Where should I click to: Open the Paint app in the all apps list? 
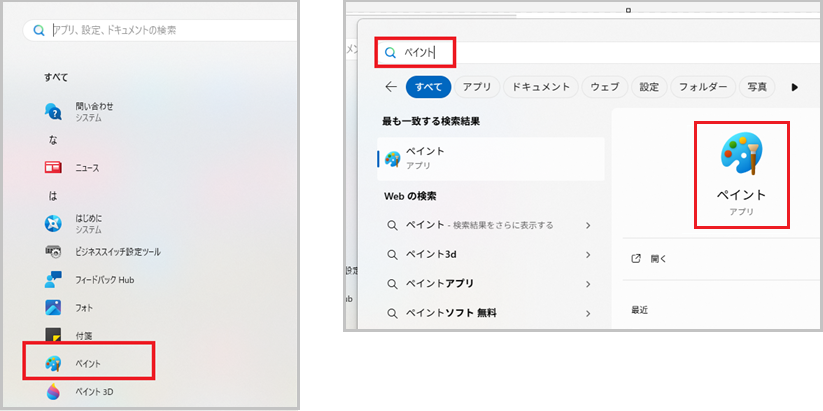pos(88,362)
